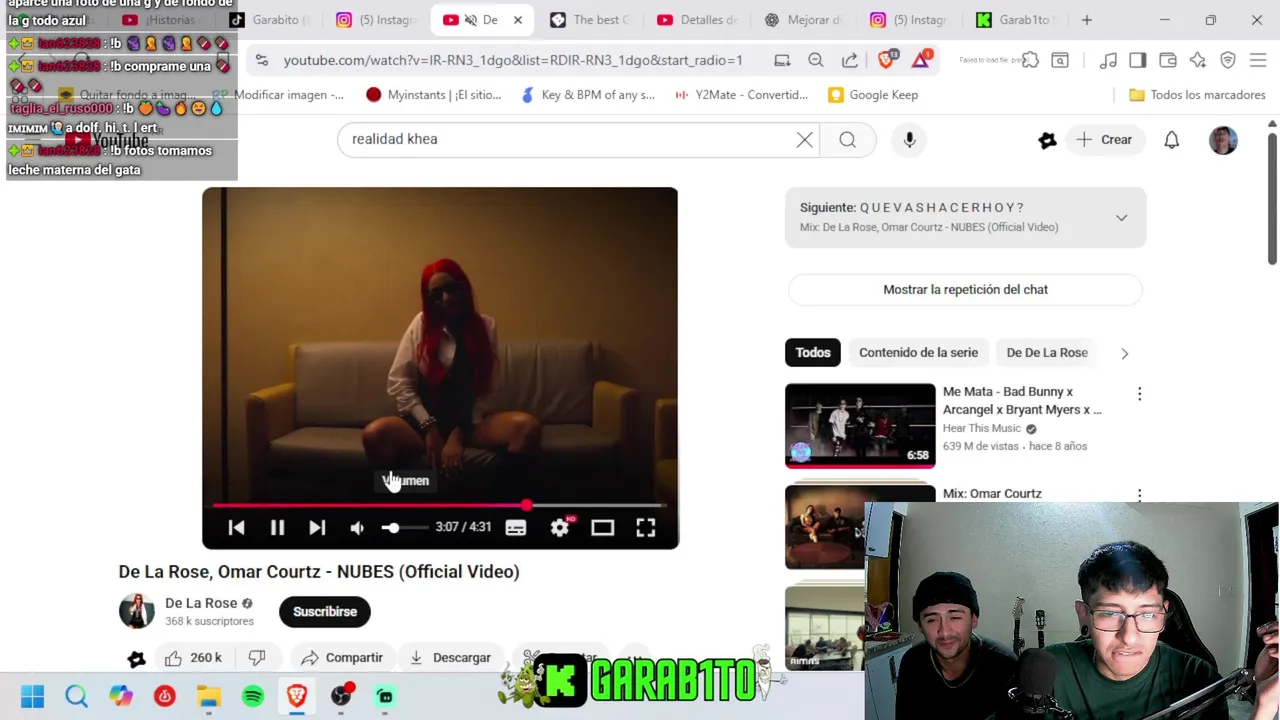Expand the Siguiente playlist panel chevron

pyautogui.click(x=1121, y=217)
